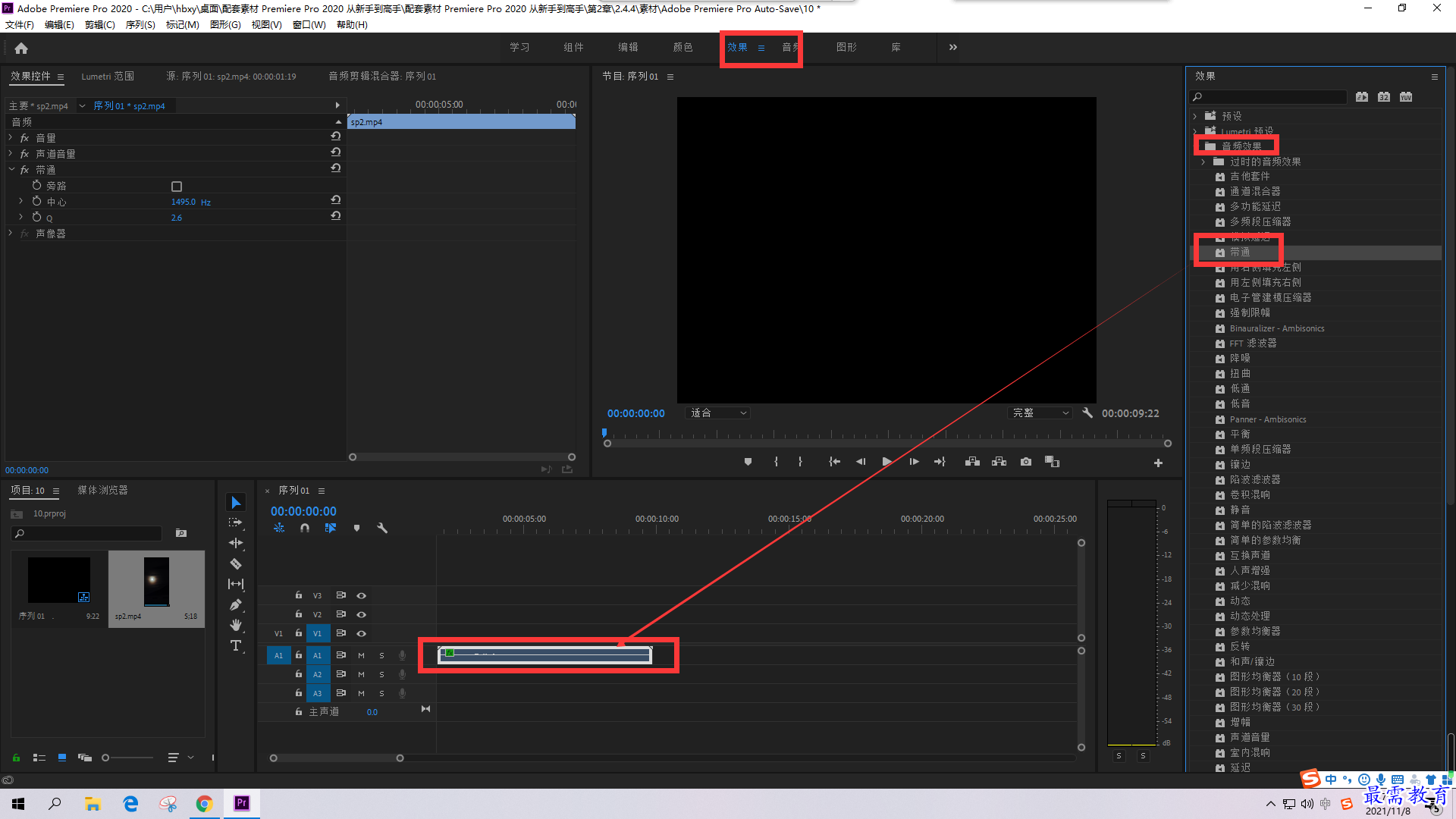Switch to the 颜色 workspace tab
Screen dimensions: 1456x819
click(x=682, y=47)
